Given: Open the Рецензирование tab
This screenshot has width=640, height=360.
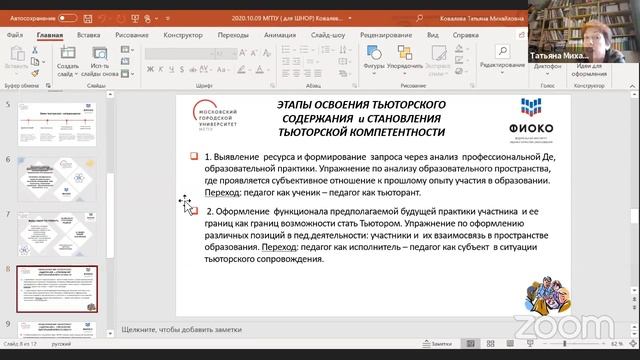Looking at the screenshot, I should 386,35.
